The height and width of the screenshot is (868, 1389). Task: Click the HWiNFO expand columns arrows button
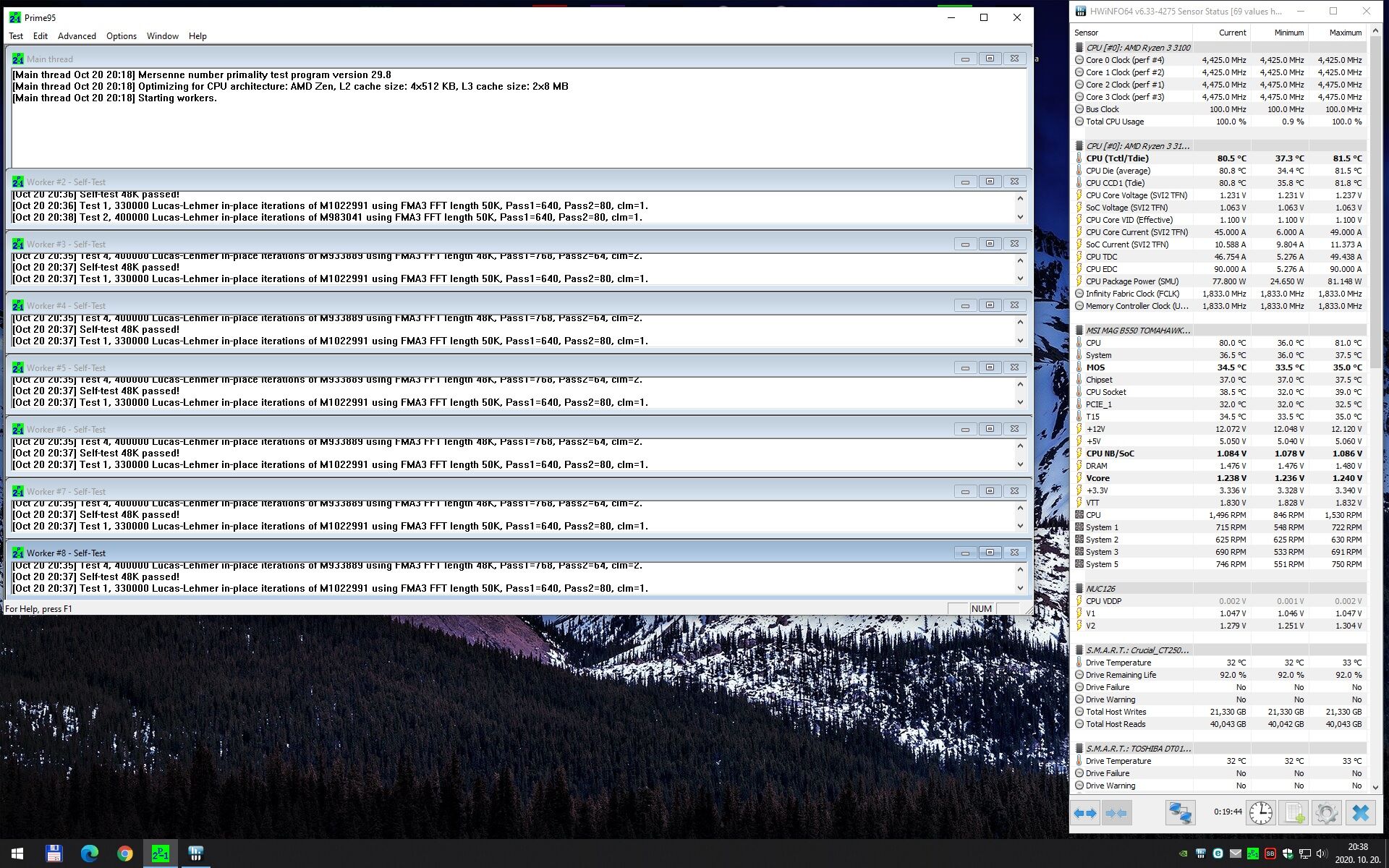tap(1084, 813)
